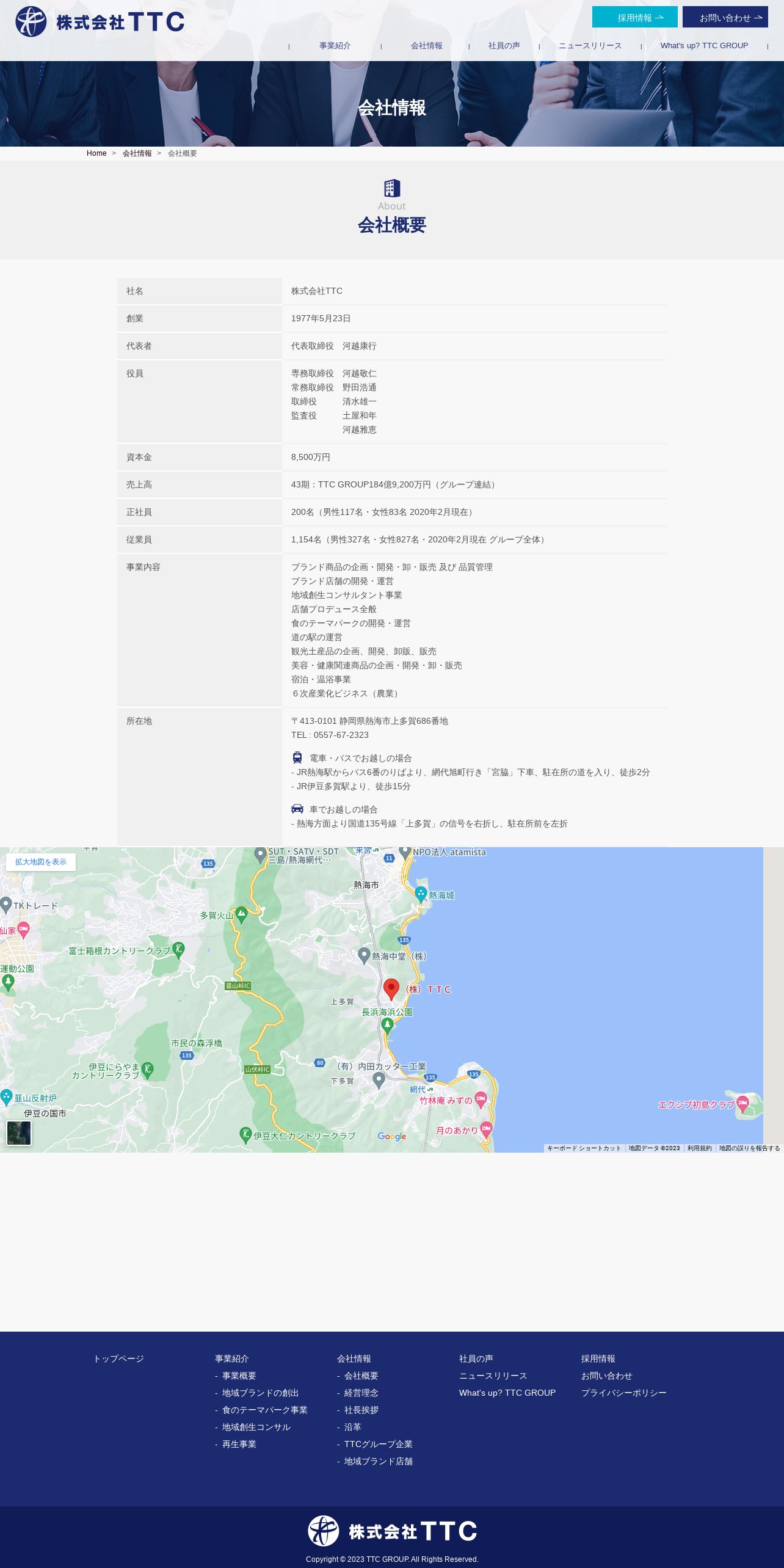Open トップページ in the footer
Image resolution: width=784 pixels, height=1568 pixels.
(x=118, y=1358)
